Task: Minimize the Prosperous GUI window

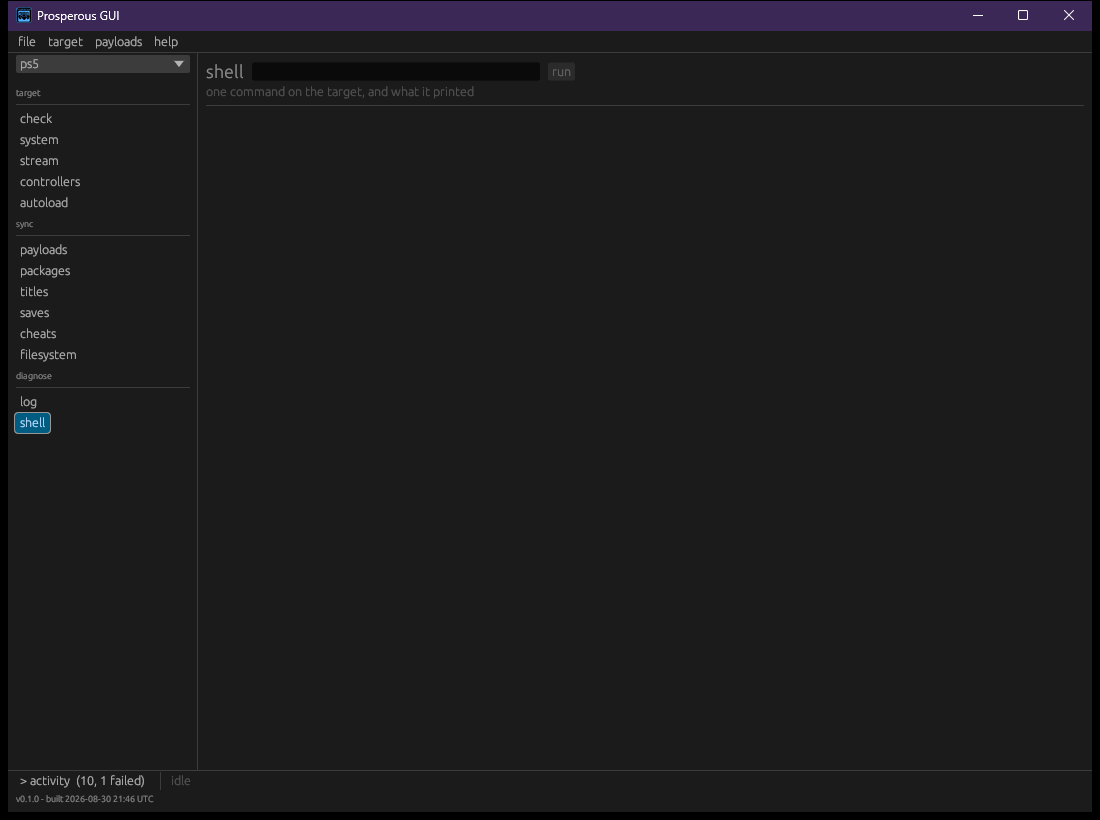Action: 978,15
